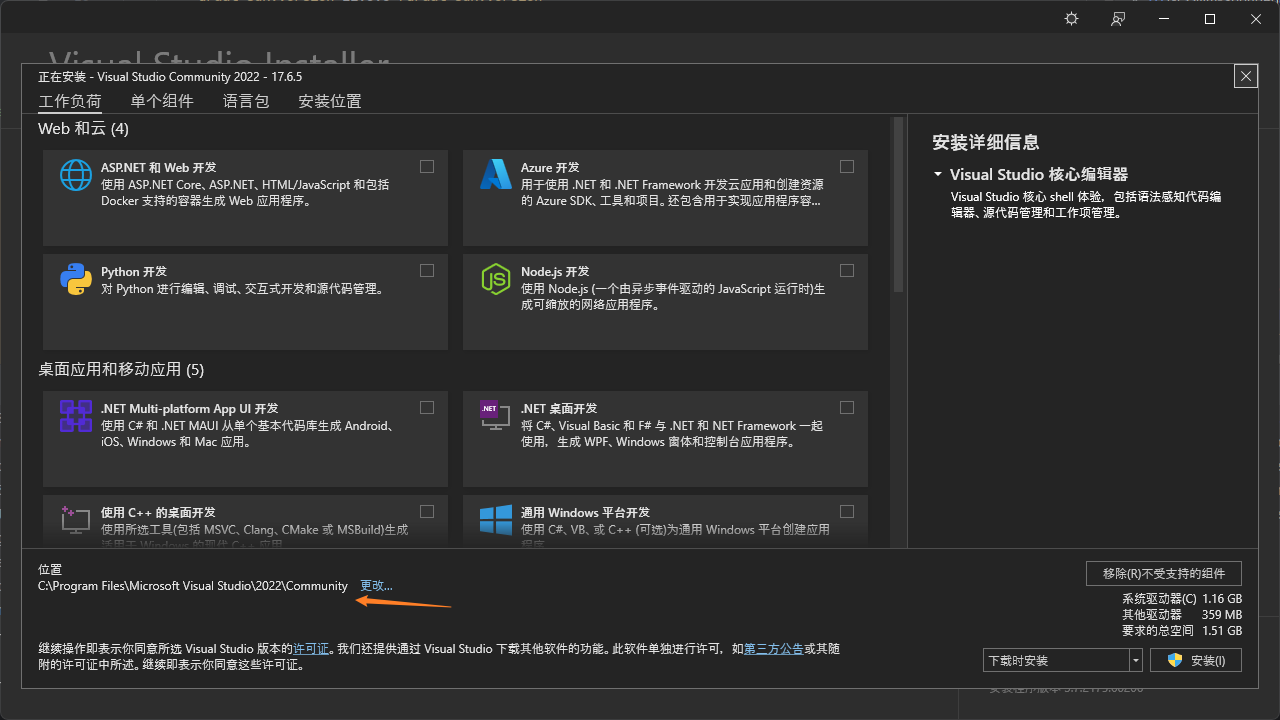Click the 系统驱动器(C) 1.16 GB size entry
Screen dimensions: 1280x720
1182,599
